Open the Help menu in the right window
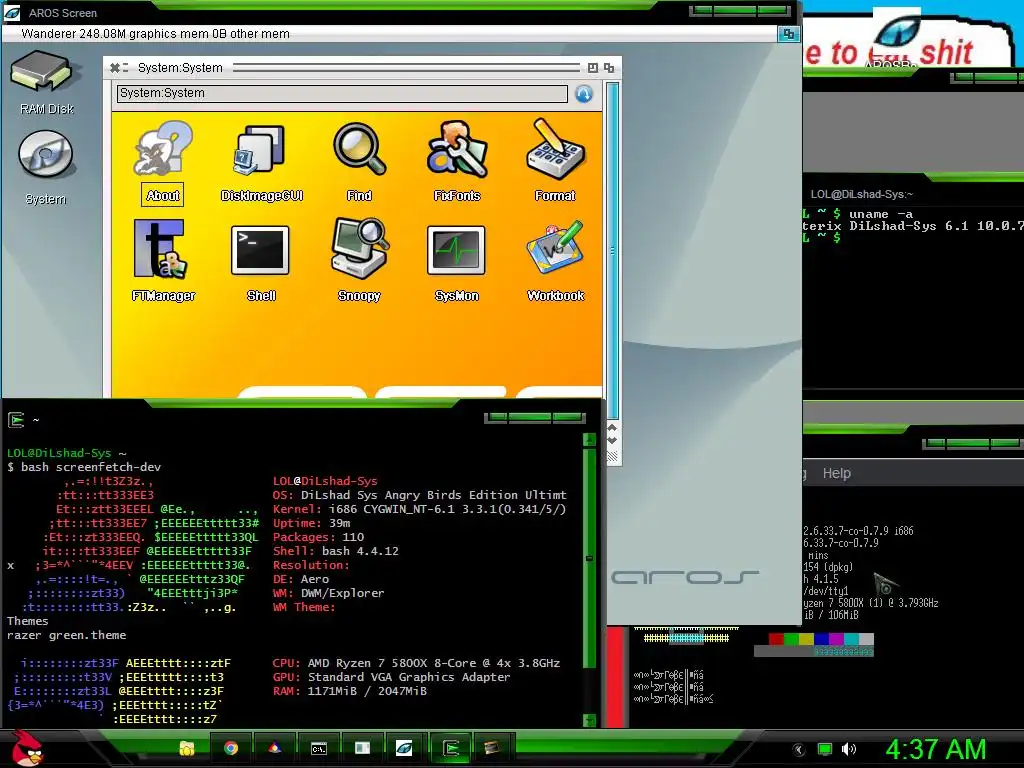Screen dimensions: 1024x768 point(837,473)
